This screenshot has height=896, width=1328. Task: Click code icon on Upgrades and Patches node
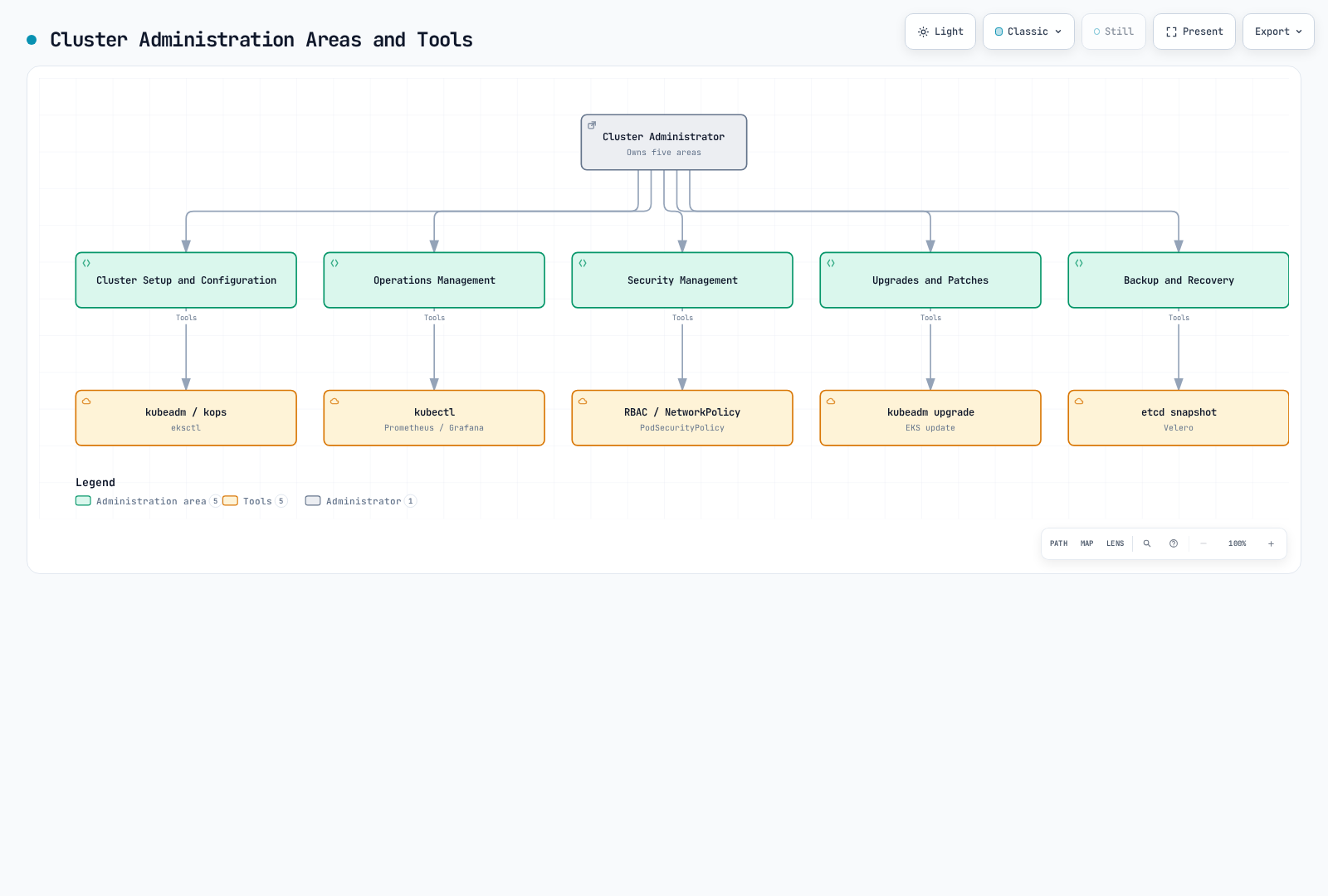(x=831, y=263)
